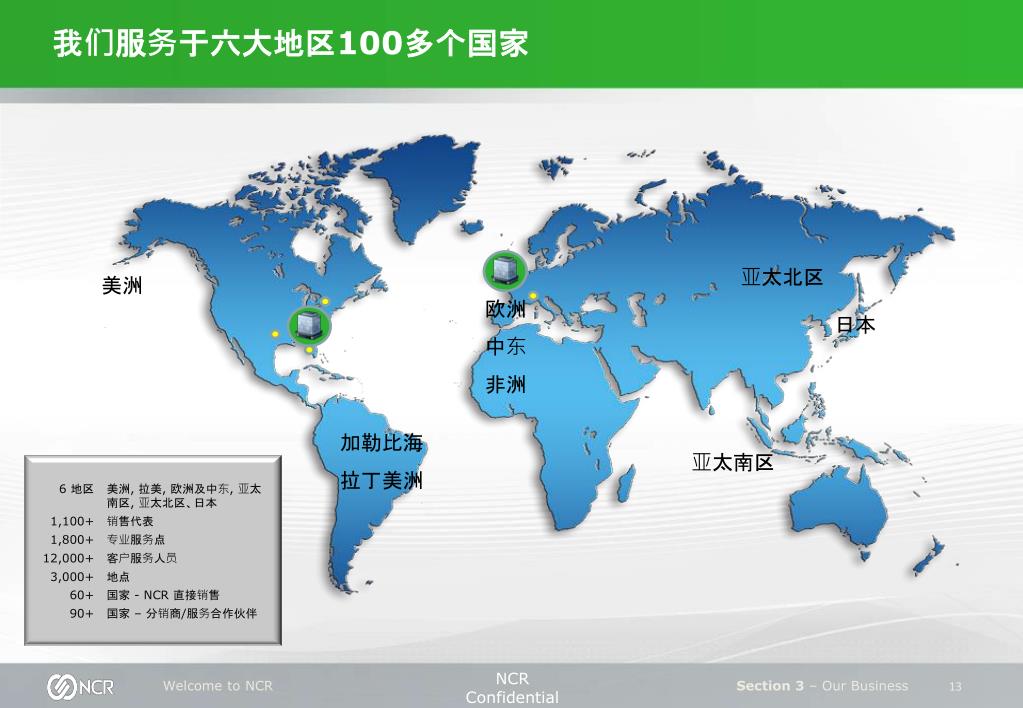Select the slide title '我们服务于六大地区100多个国家'
This screenshot has width=1023, height=708.
click(290, 44)
